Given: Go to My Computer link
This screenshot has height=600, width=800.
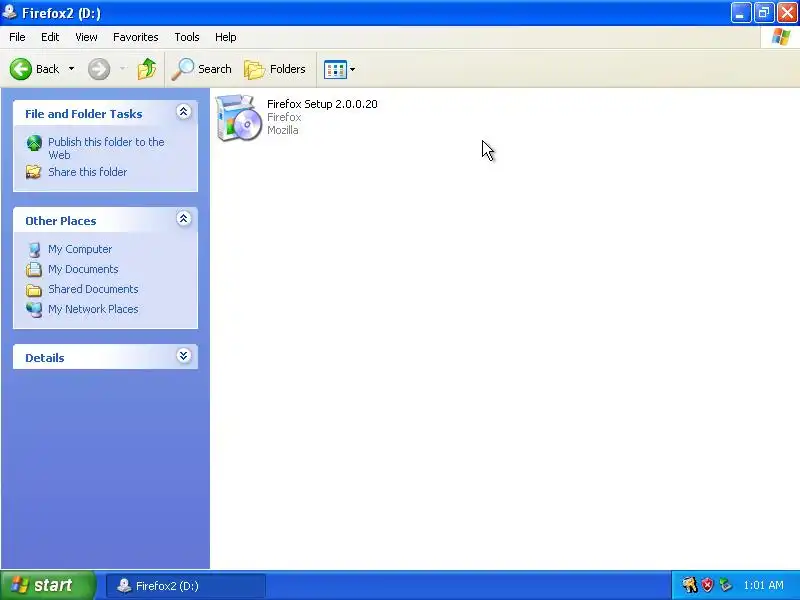Looking at the screenshot, I should pyautogui.click(x=80, y=249).
